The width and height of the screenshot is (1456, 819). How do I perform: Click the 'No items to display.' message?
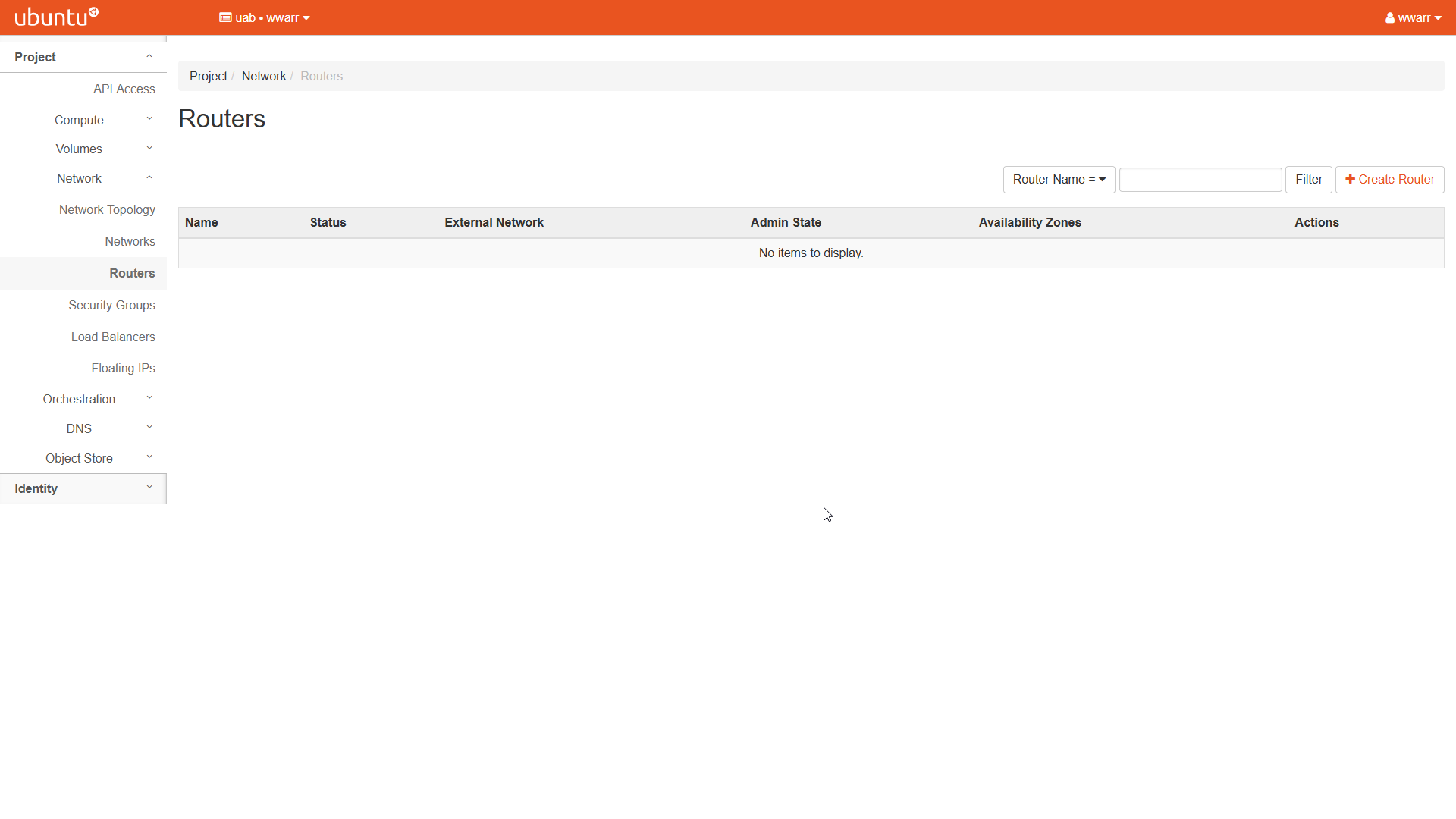[x=811, y=253]
